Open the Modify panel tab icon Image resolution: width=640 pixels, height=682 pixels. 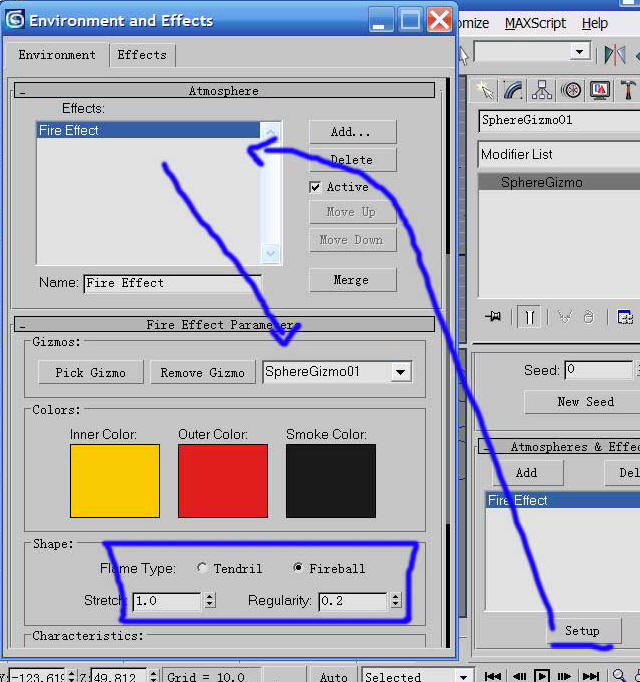513,90
